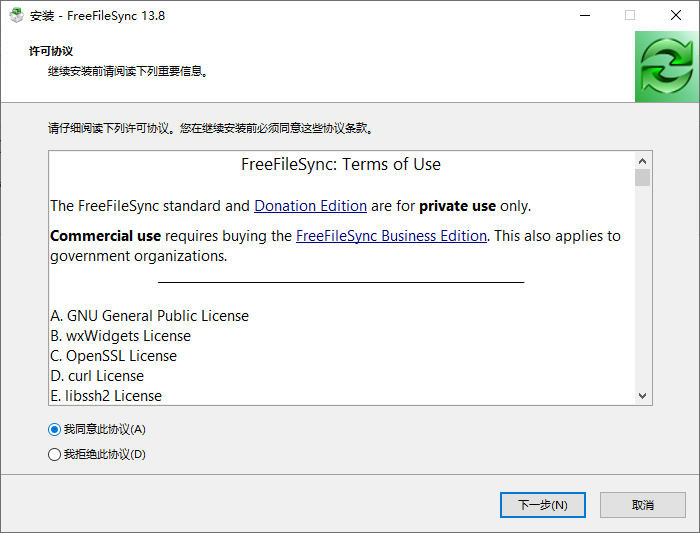Screen dimensions: 700x533
Task: Click the 下一步(N) button
Action: (x=542, y=505)
